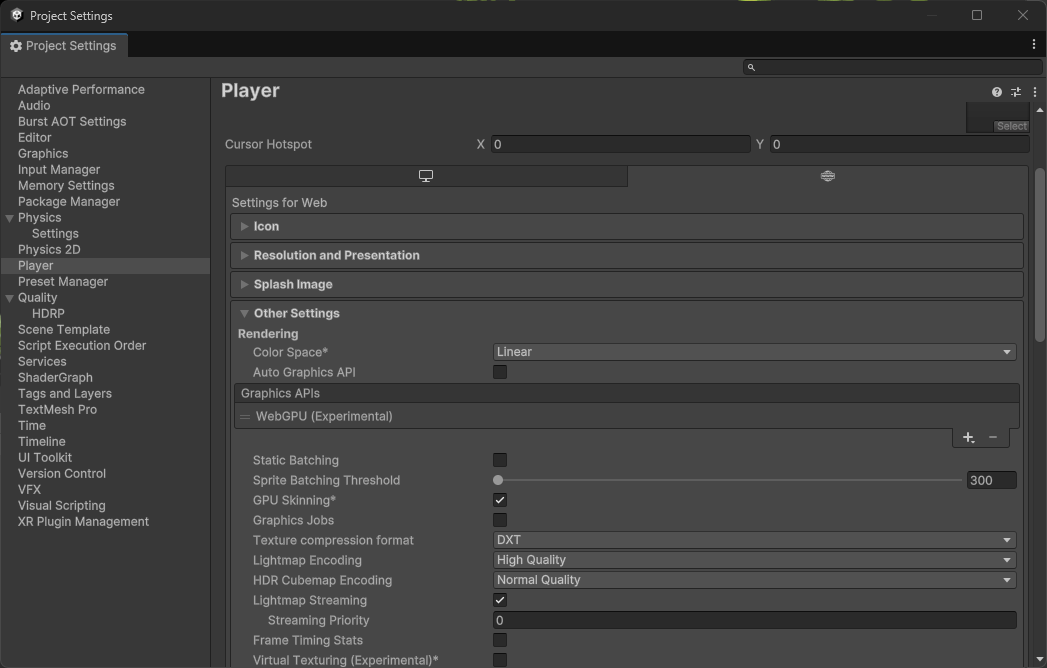Turn off Lightmap Streaming
The height and width of the screenshot is (668, 1047).
(x=499, y=600)
